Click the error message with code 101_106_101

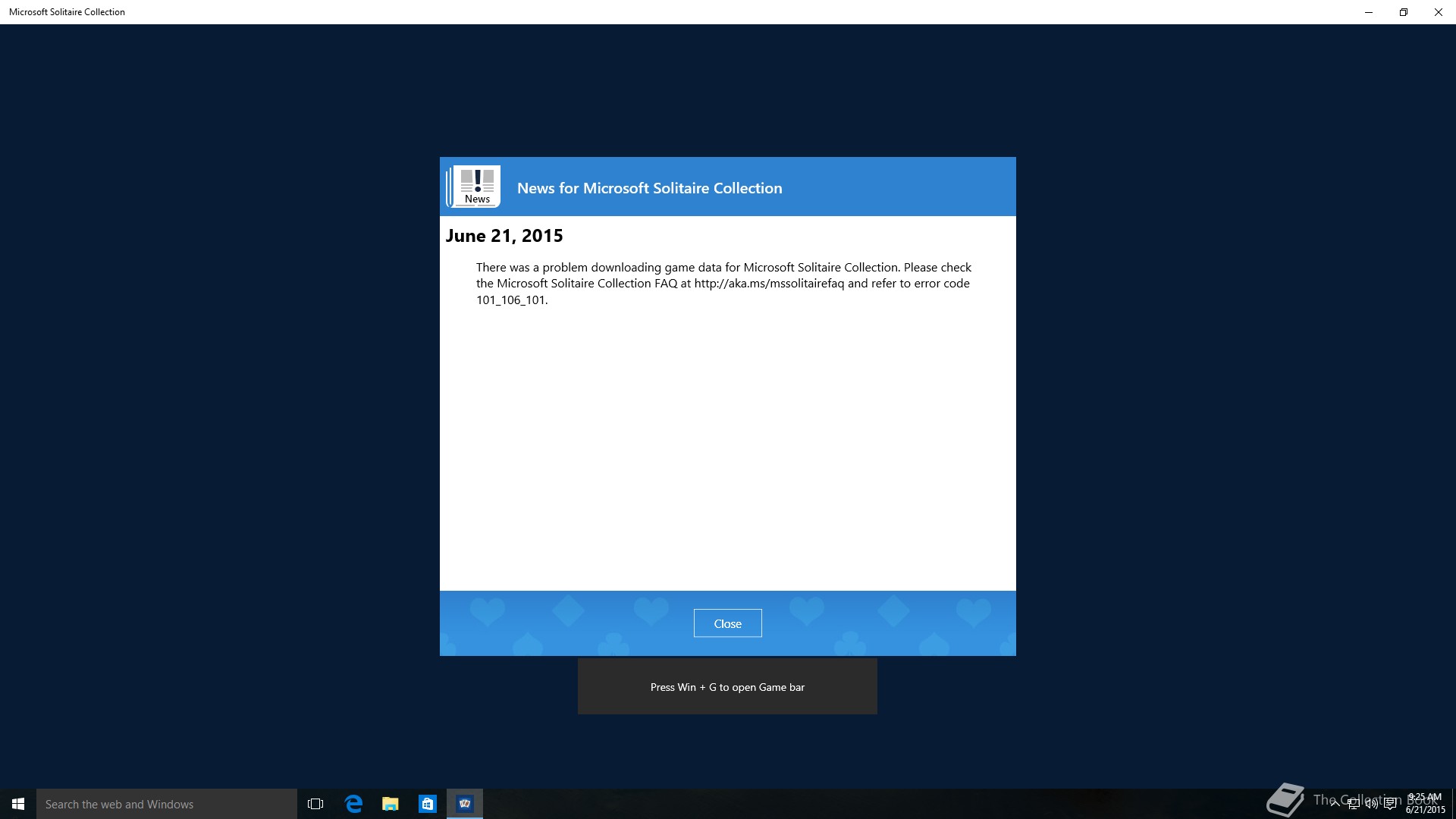[x=723, y=284]
